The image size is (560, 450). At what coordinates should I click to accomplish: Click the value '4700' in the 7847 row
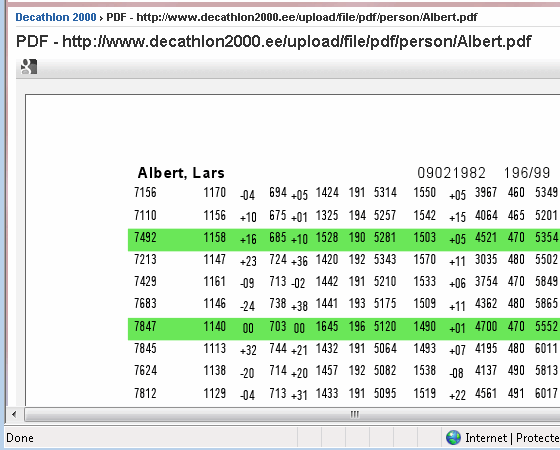tap(486, 326)
